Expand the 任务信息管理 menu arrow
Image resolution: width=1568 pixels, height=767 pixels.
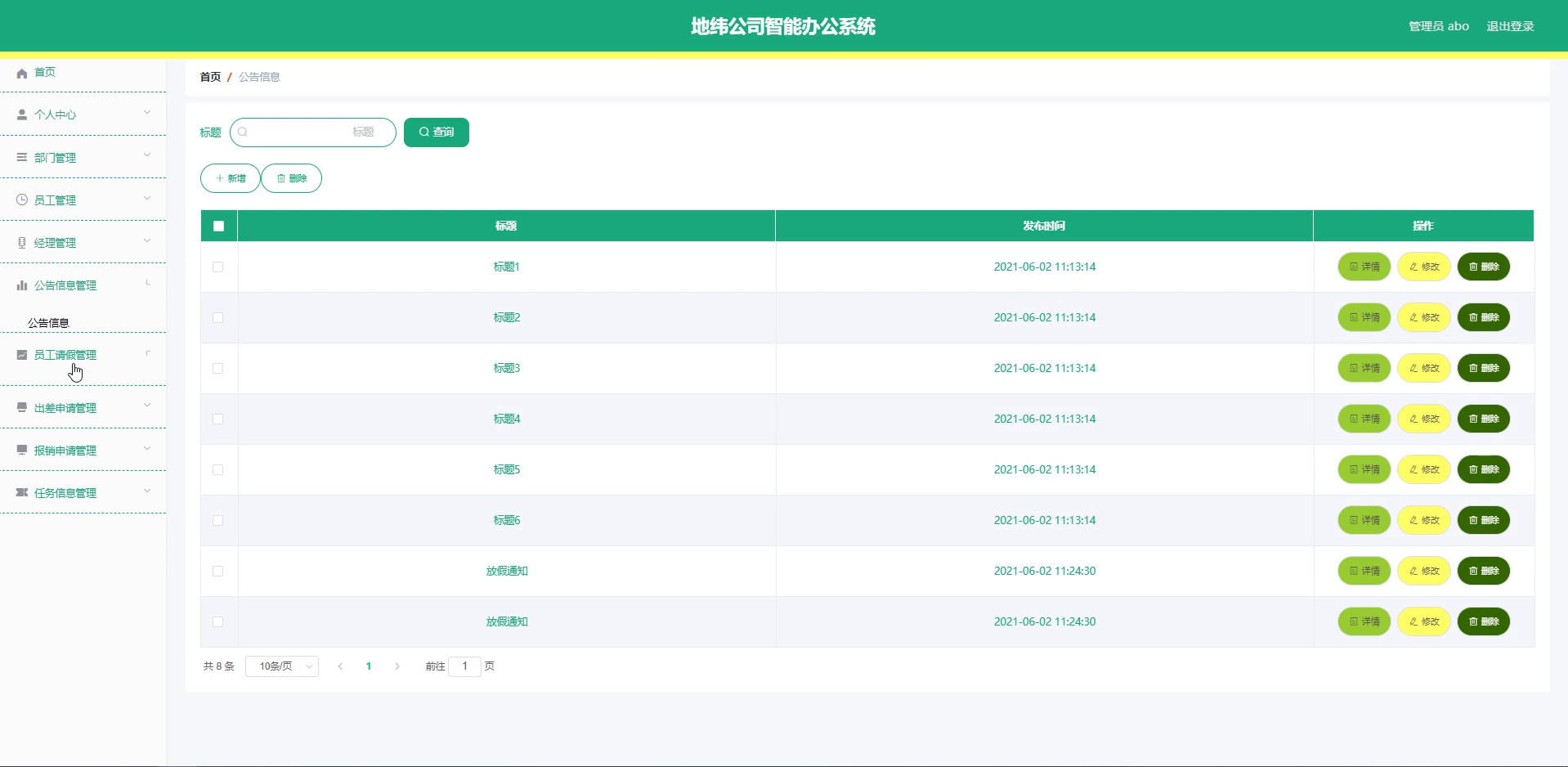[147, 491]
